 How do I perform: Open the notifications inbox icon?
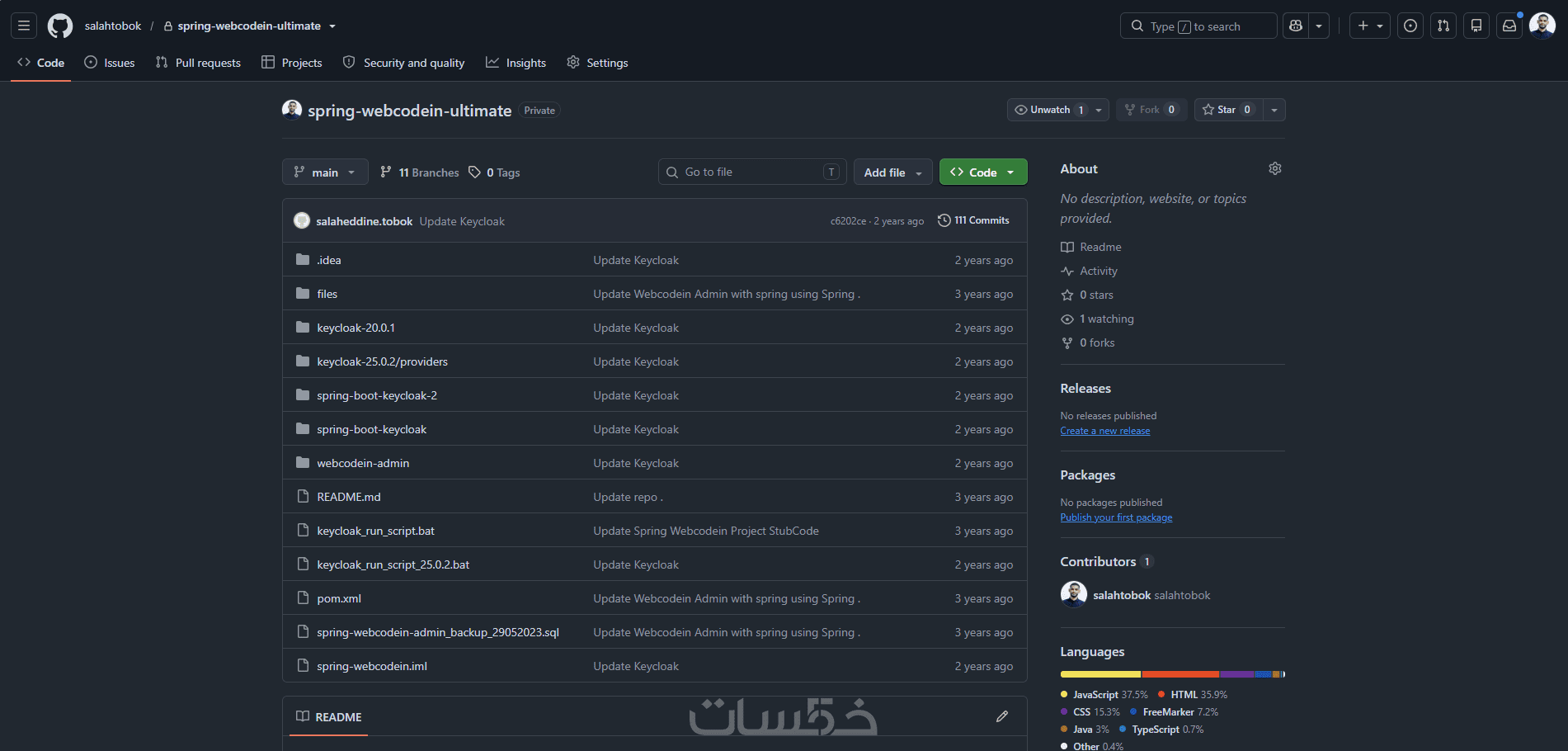click(x=1509, y=26)
